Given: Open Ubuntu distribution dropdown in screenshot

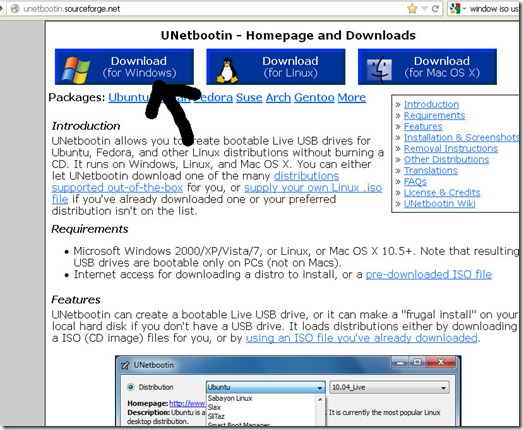Looking at the screenshot, I should tap(265, 388).
